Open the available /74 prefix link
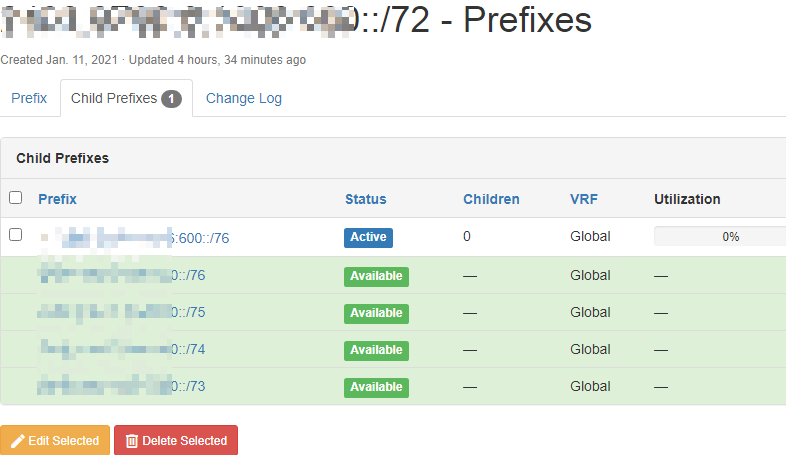This screenshot has height=455, width=786. click(121, 349)
